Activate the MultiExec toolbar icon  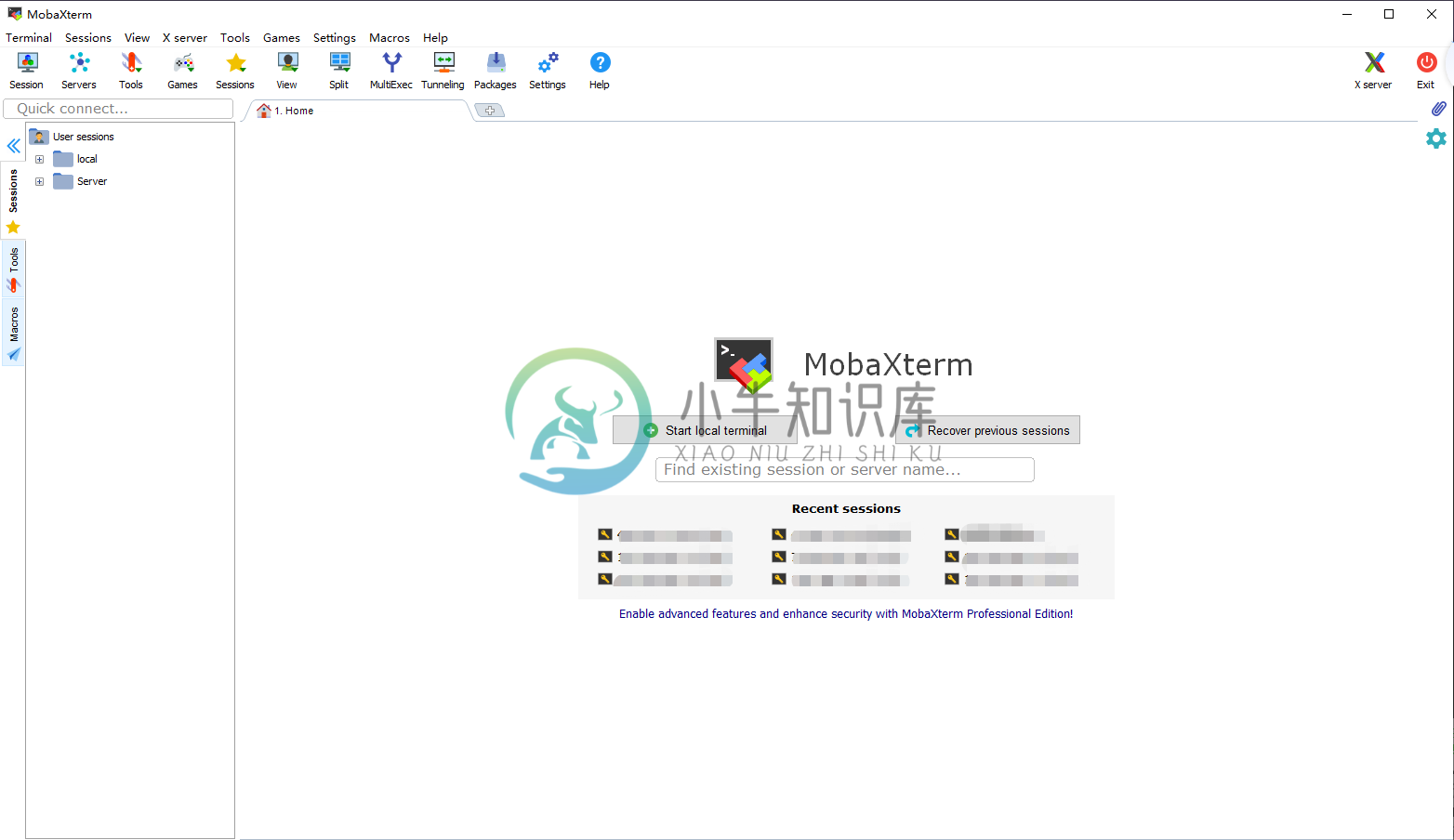point(391,71)
